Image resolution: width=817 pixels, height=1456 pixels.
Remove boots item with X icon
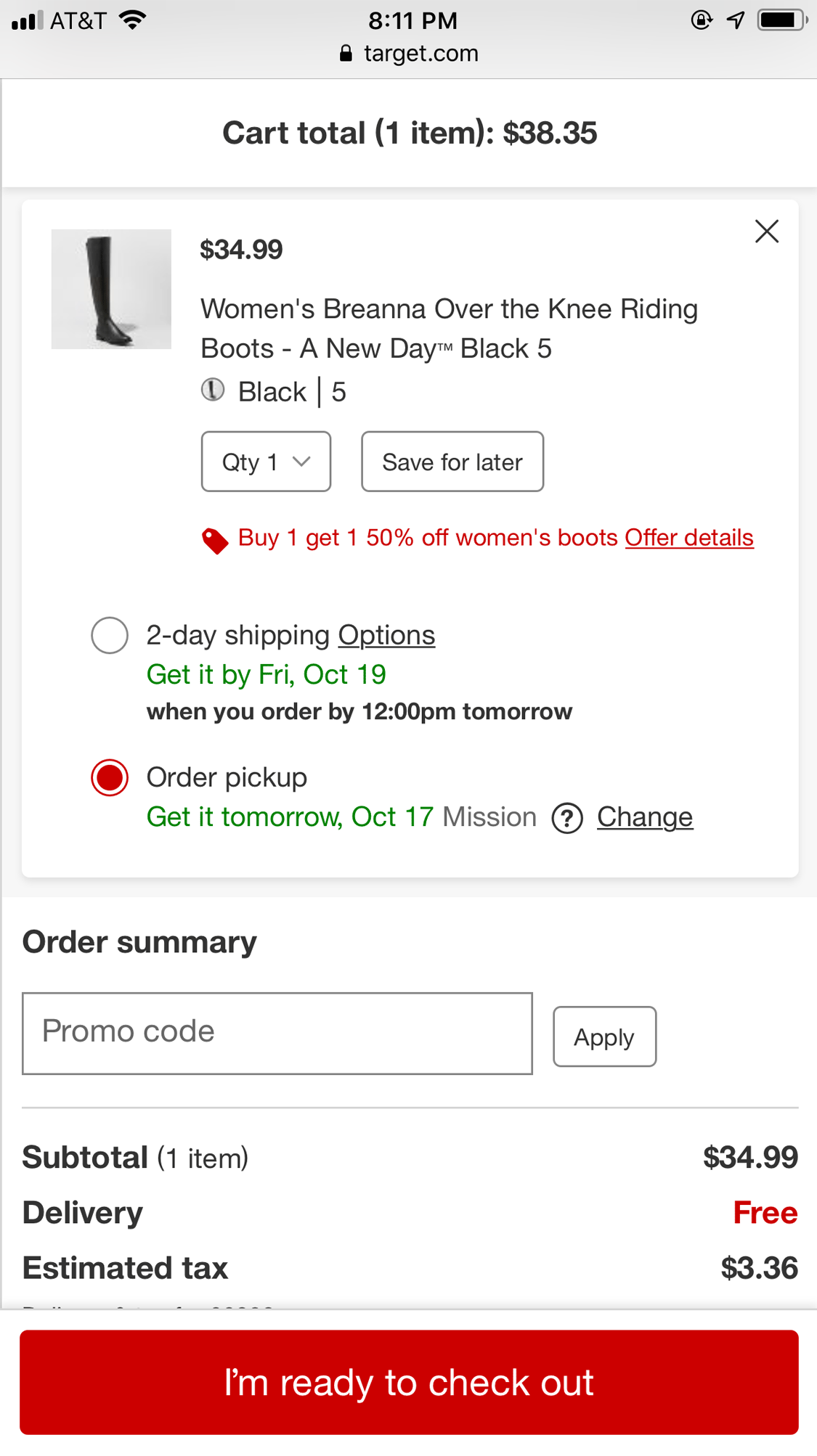pos(766,232)
